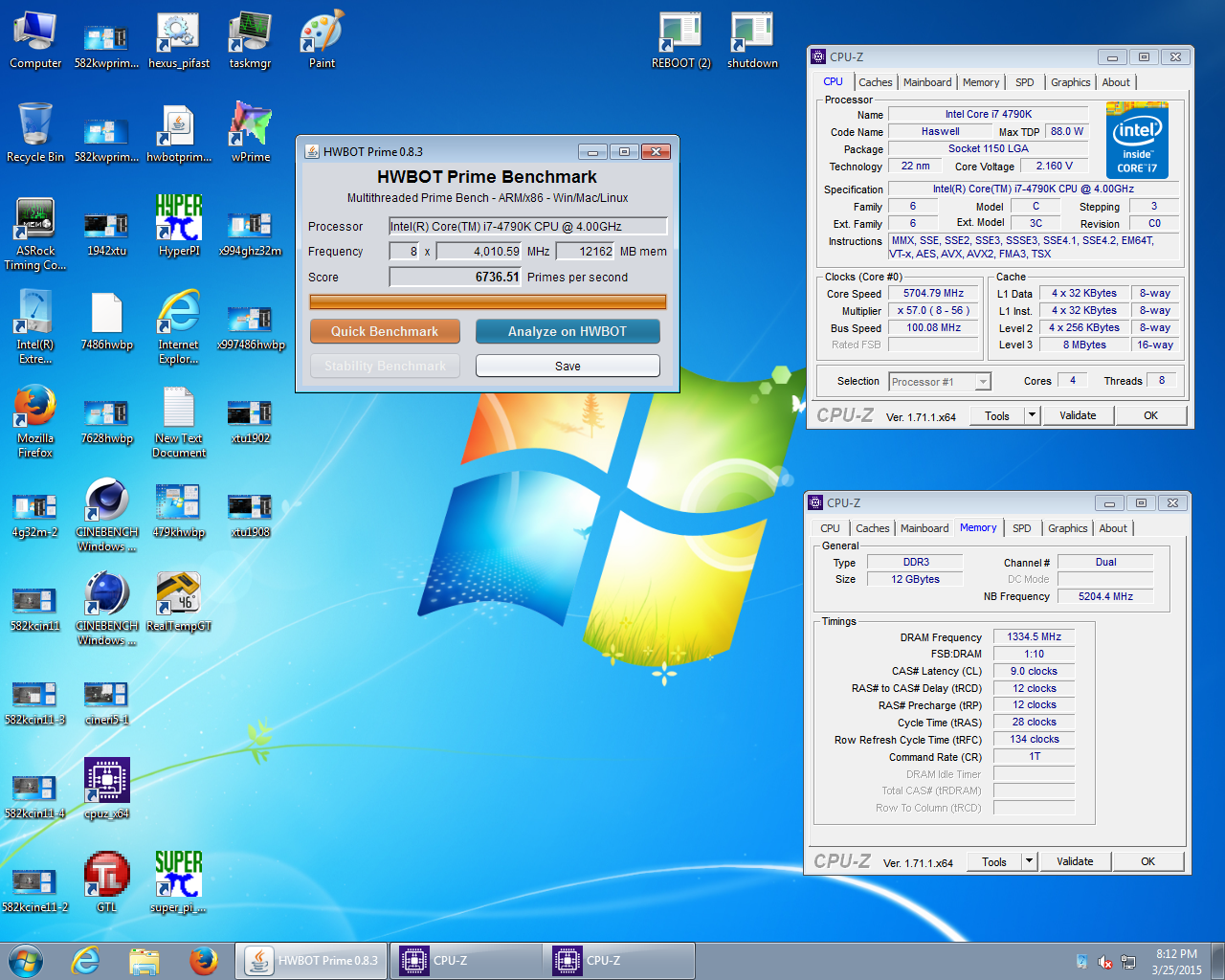Image resolution: width=1225 pixels, height=980 pixels.
Task: Expand Tools dropdown arrow in top CPU-Z
Action: click(1032, 415)
